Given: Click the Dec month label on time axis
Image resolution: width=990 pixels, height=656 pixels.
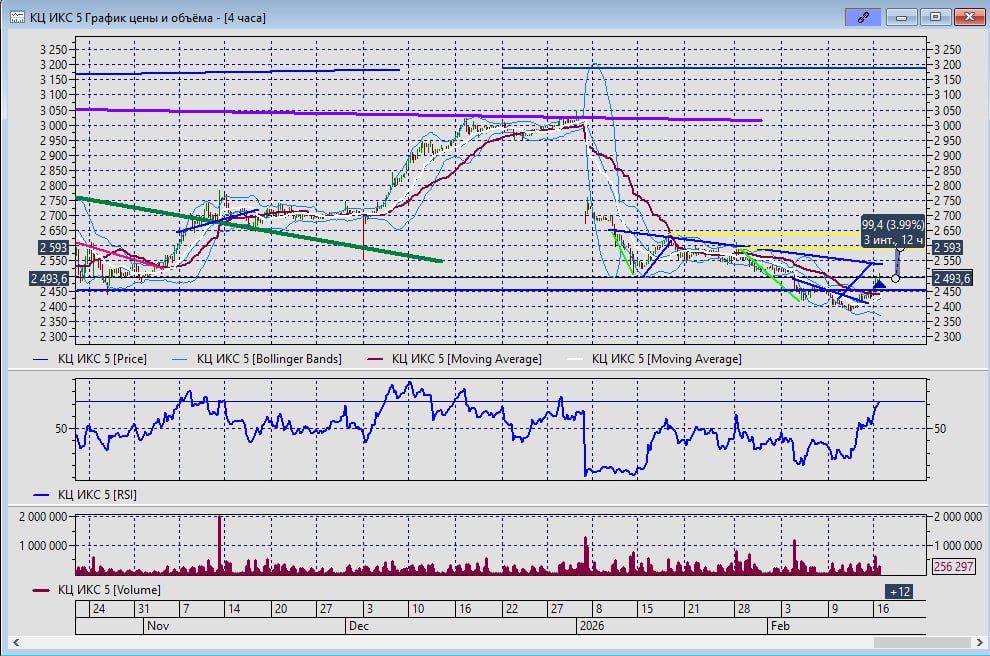Looking at the screenshot, I should 359,626.
